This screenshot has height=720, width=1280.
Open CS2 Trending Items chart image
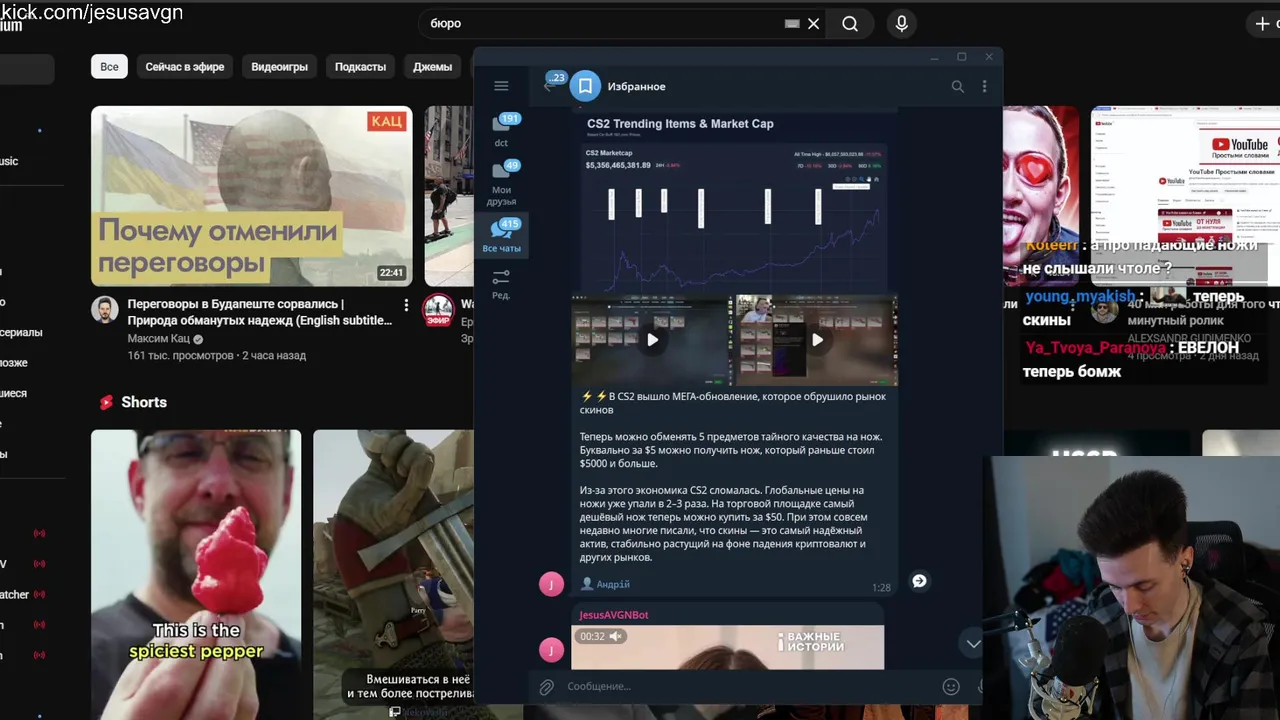(x=735, y=200)
